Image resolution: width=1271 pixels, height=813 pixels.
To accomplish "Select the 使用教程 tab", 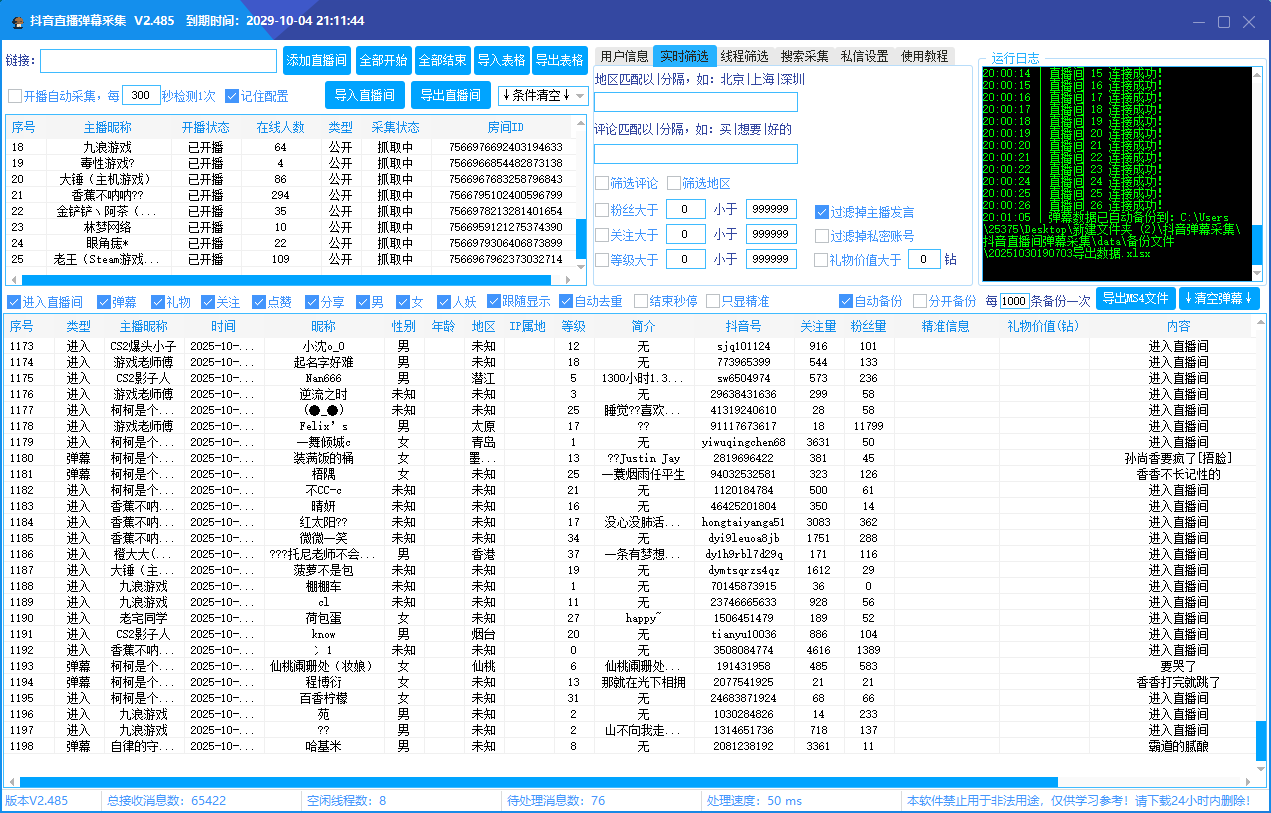I will 924,56.
